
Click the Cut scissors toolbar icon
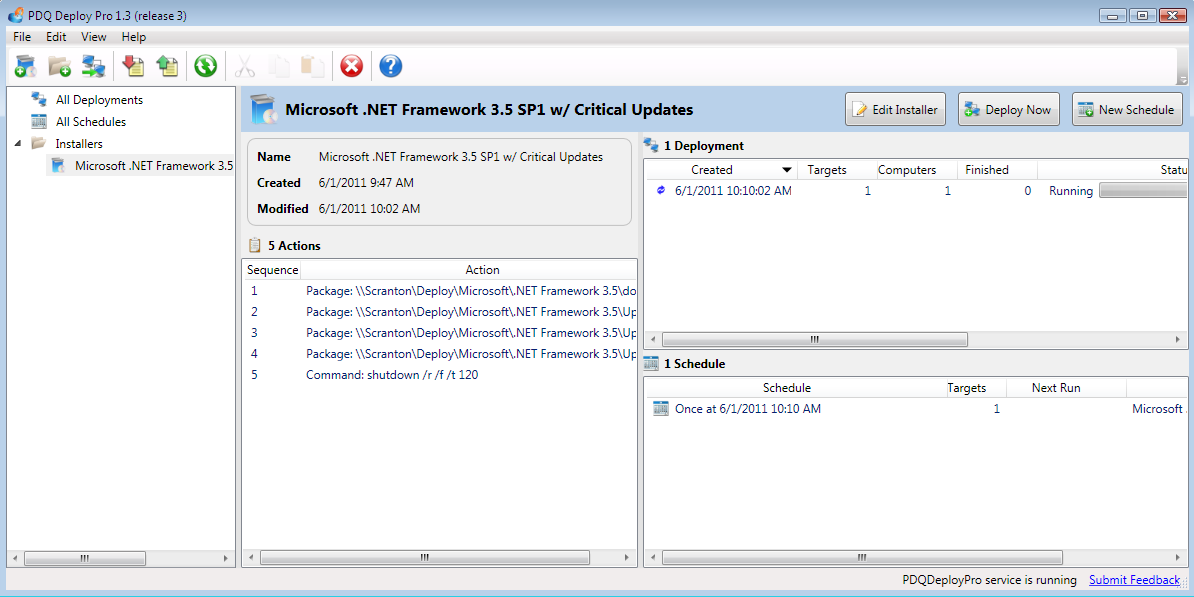point(244,66)
